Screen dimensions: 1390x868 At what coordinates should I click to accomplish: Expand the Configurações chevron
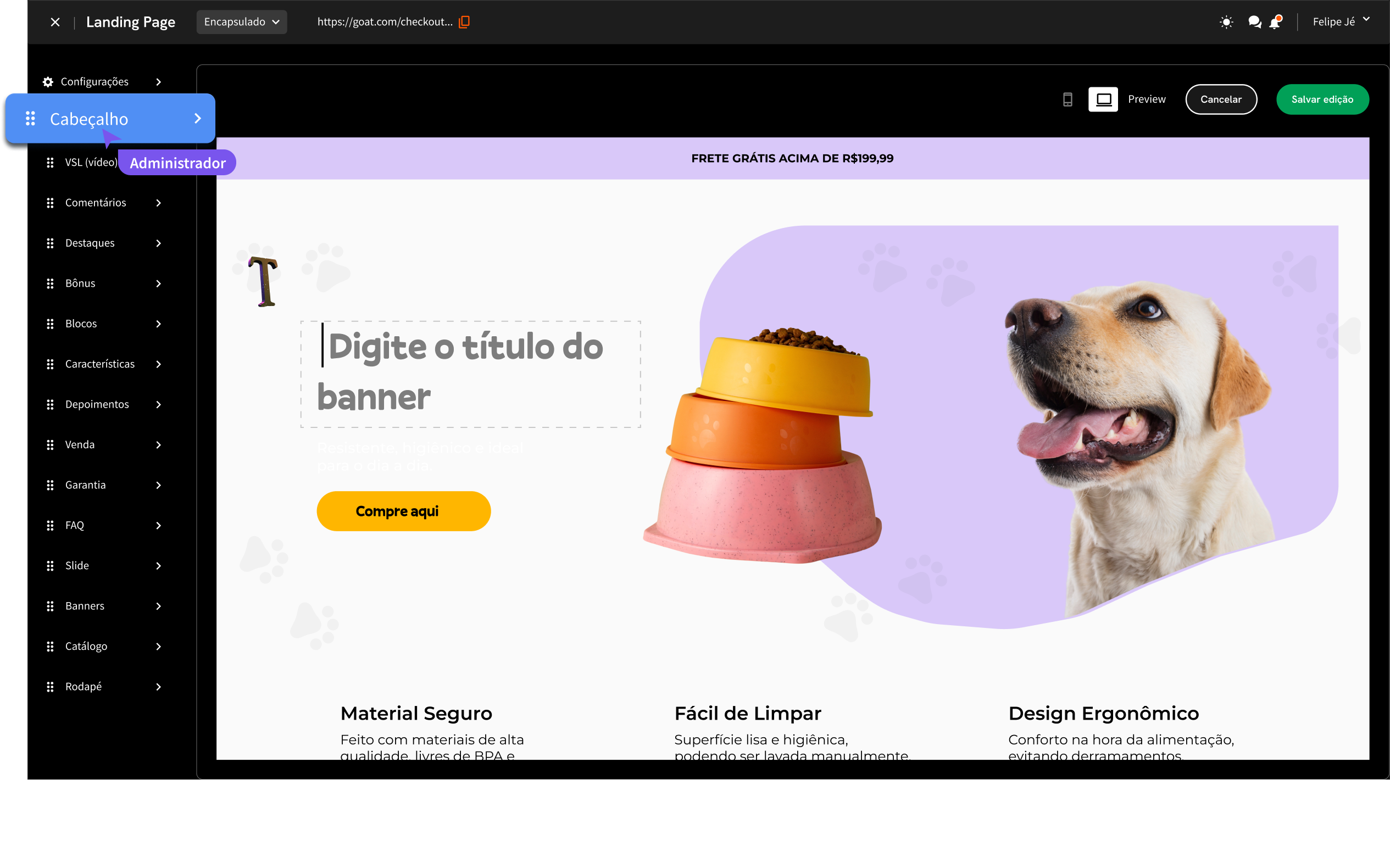click(x=158, y=81)
